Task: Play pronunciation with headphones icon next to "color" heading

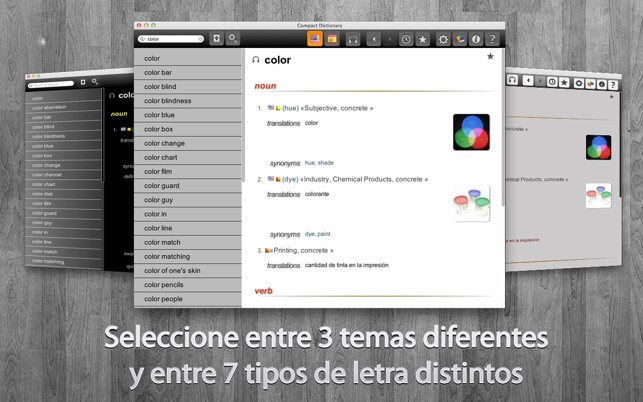Action: [x=256, y=60]
